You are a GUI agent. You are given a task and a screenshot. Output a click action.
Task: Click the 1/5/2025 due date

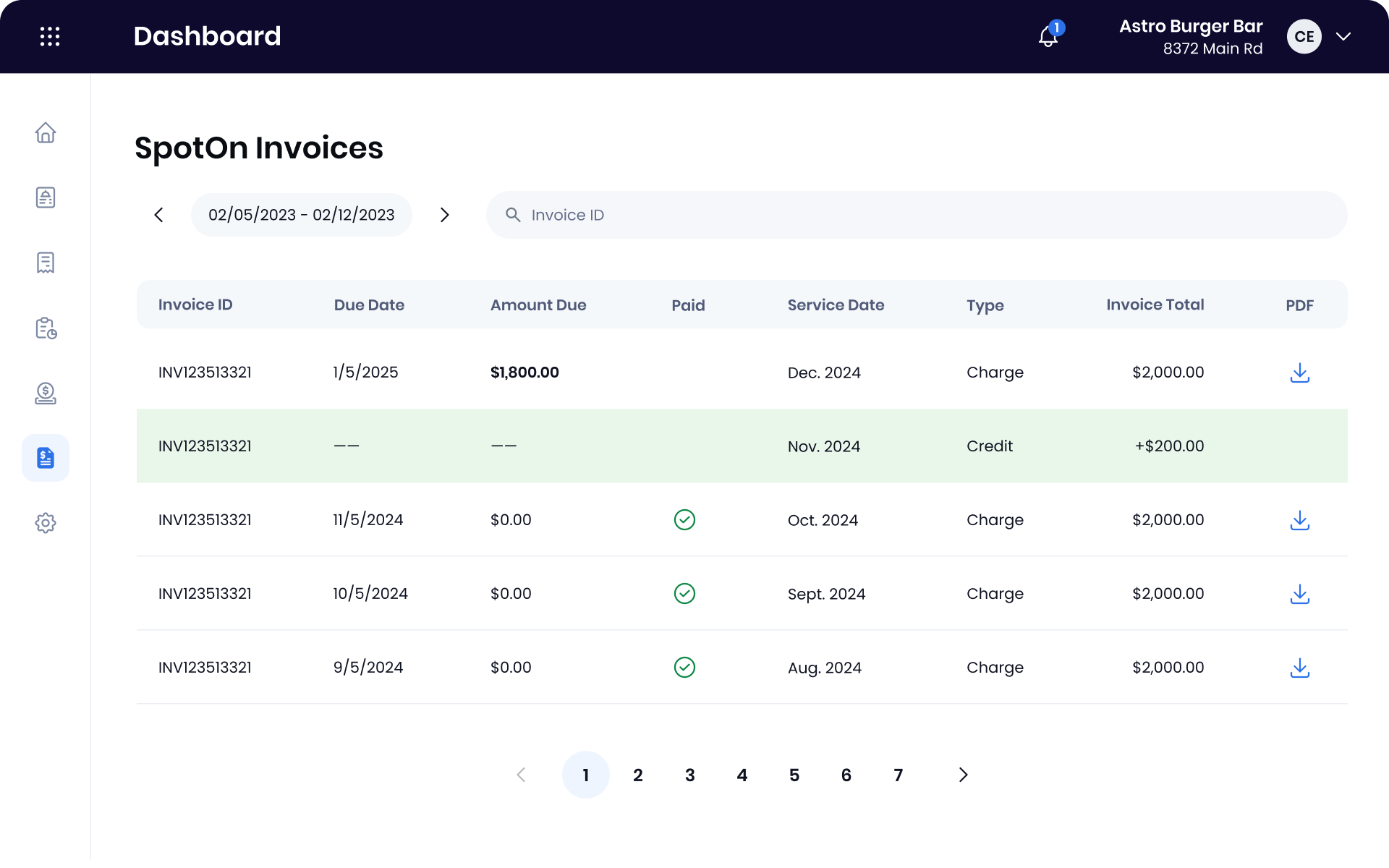pos(365,373)
